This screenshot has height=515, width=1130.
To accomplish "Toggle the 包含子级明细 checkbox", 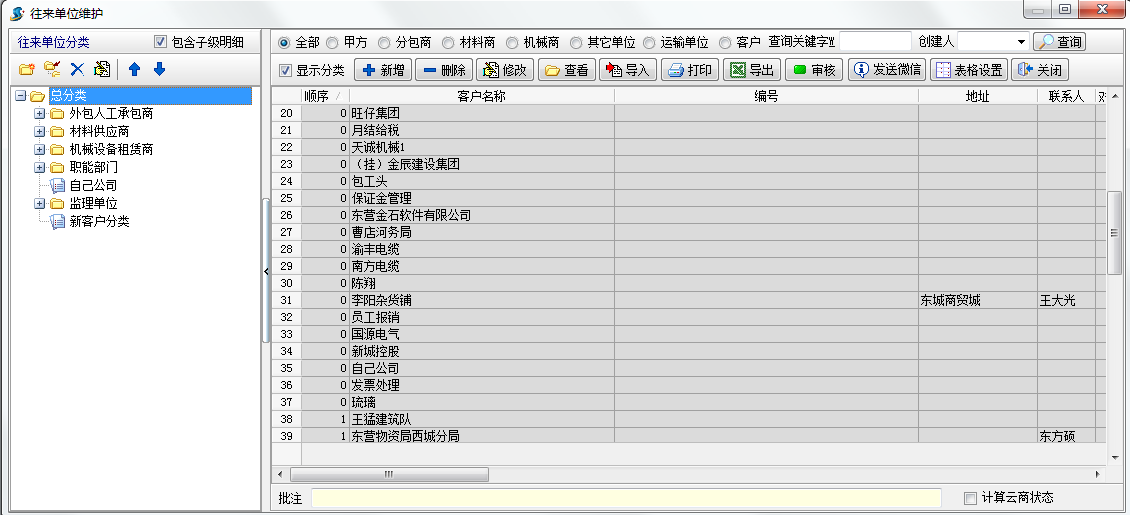I will (x=160, y=42).
